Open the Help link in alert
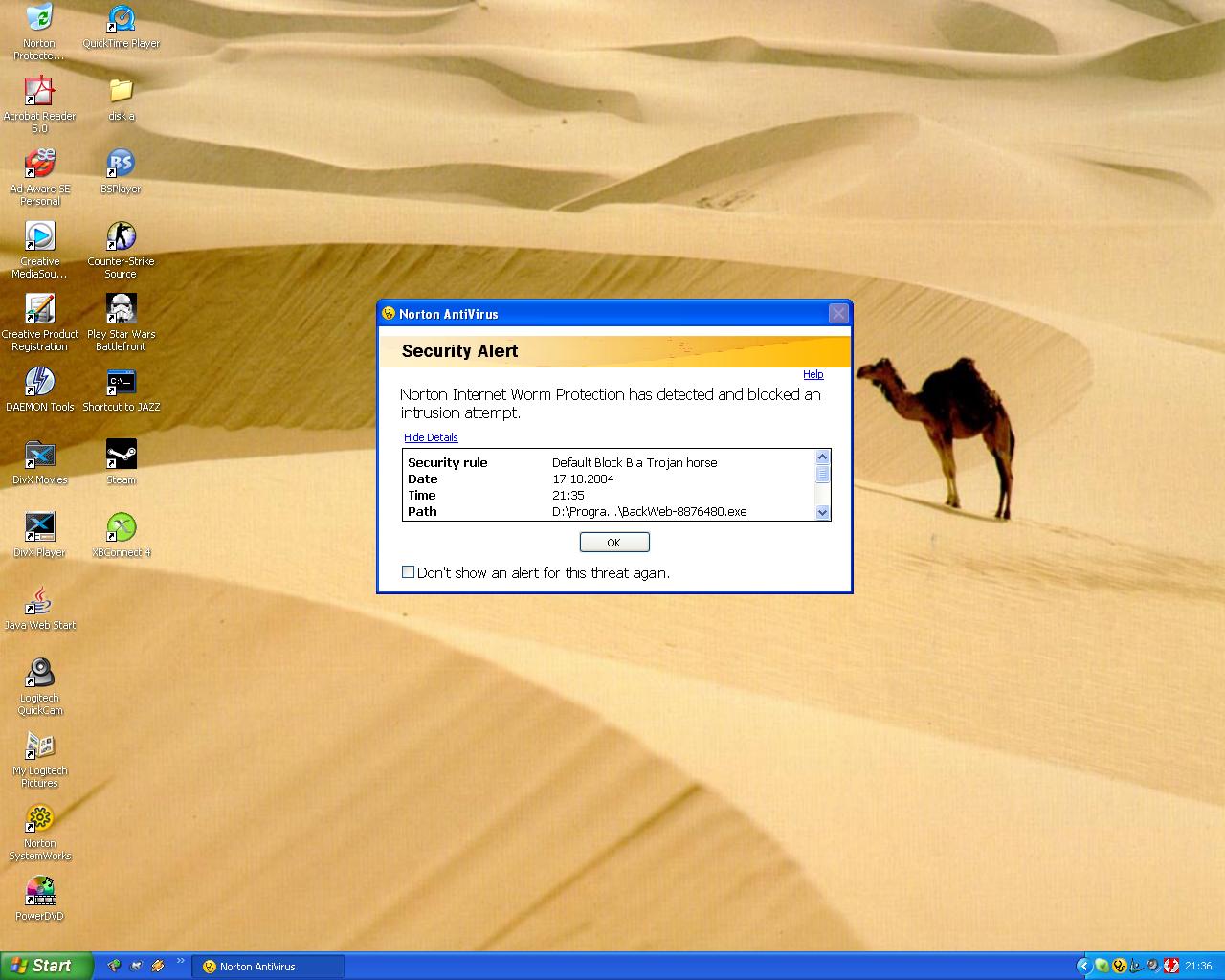The height and width of the screenshot is (980, 1225). 813,374
